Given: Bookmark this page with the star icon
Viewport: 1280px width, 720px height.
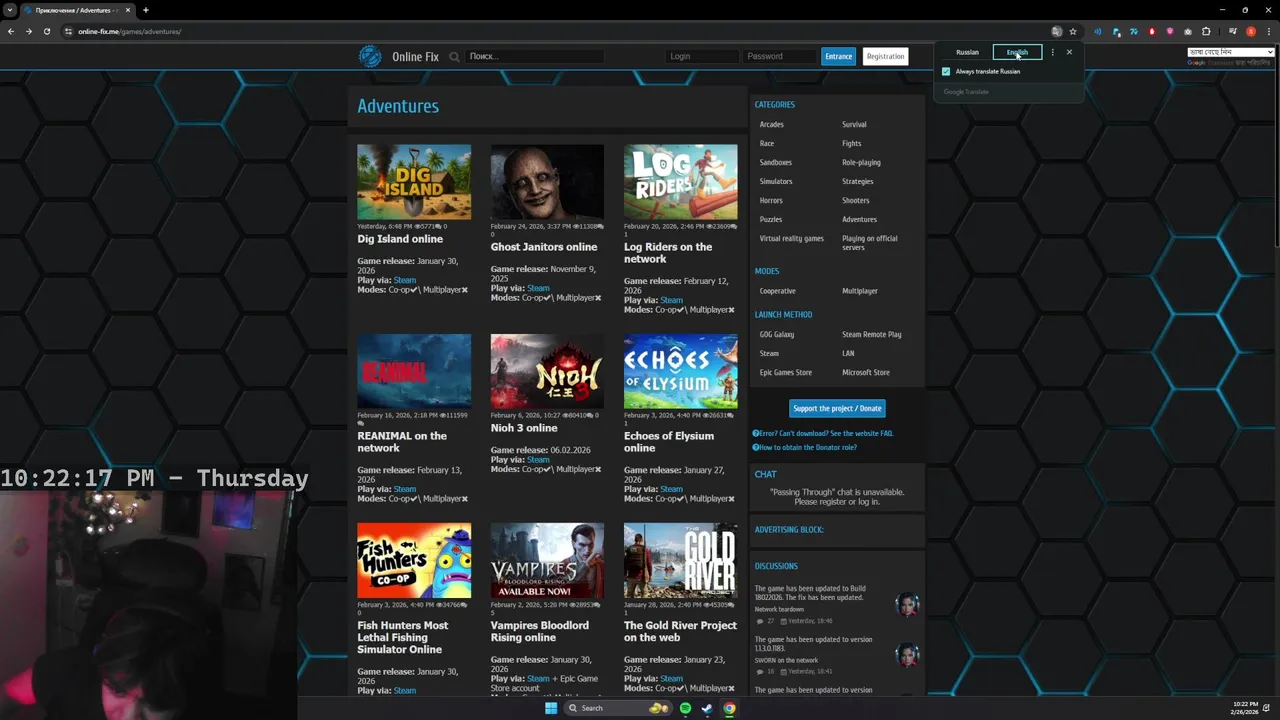Looking at the screenshot, I should [1073, 31].
